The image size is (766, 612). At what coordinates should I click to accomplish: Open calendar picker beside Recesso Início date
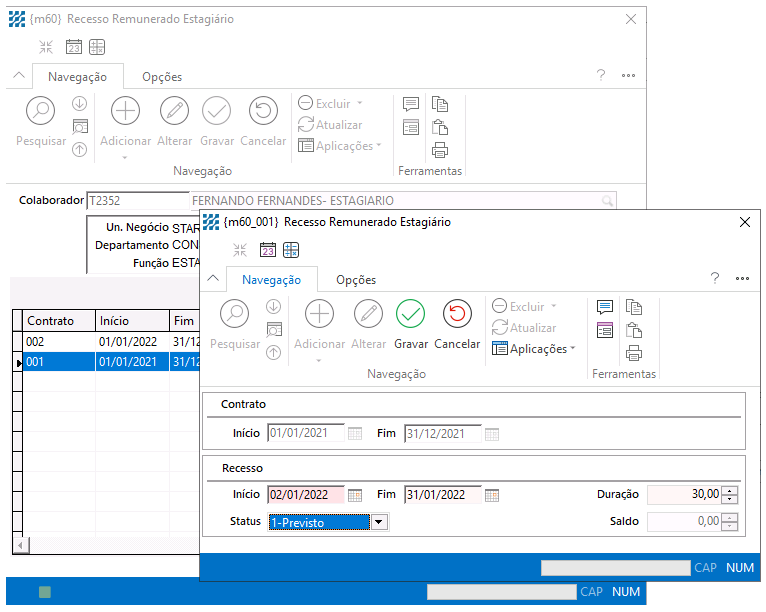coord(355,495)
